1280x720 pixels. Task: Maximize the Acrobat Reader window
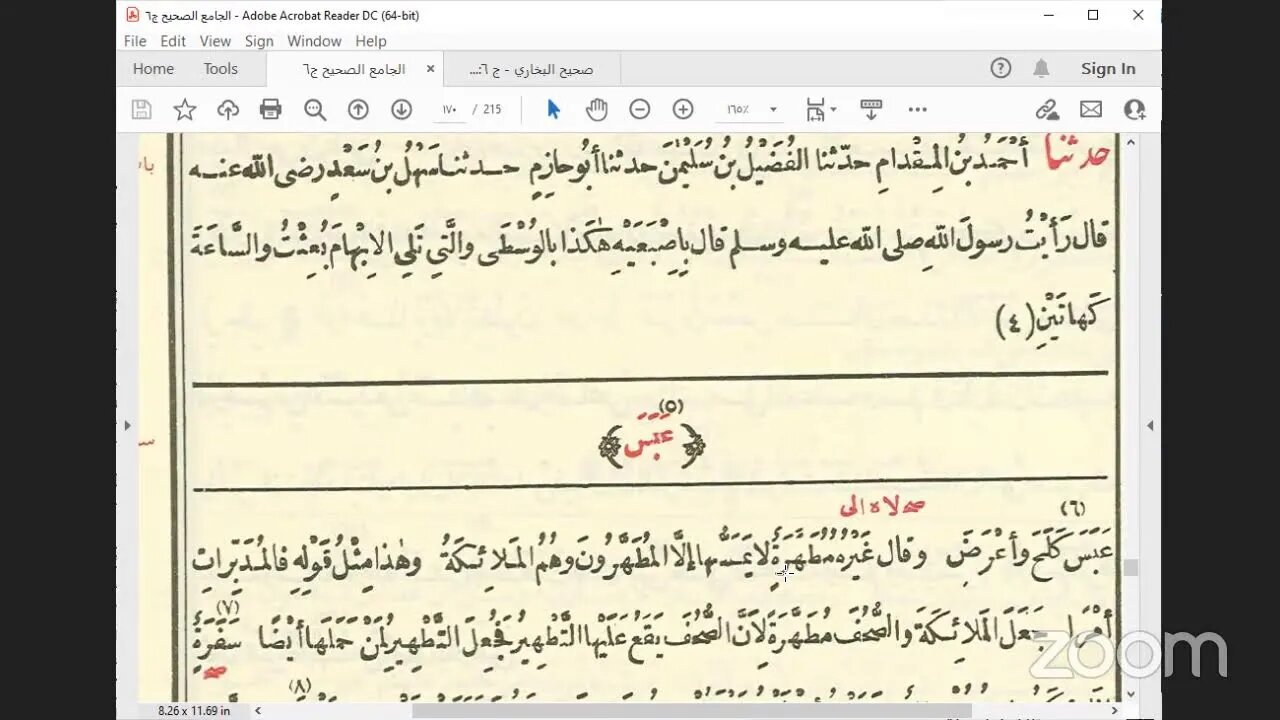pyautogui.click(x=1093, y=15)
